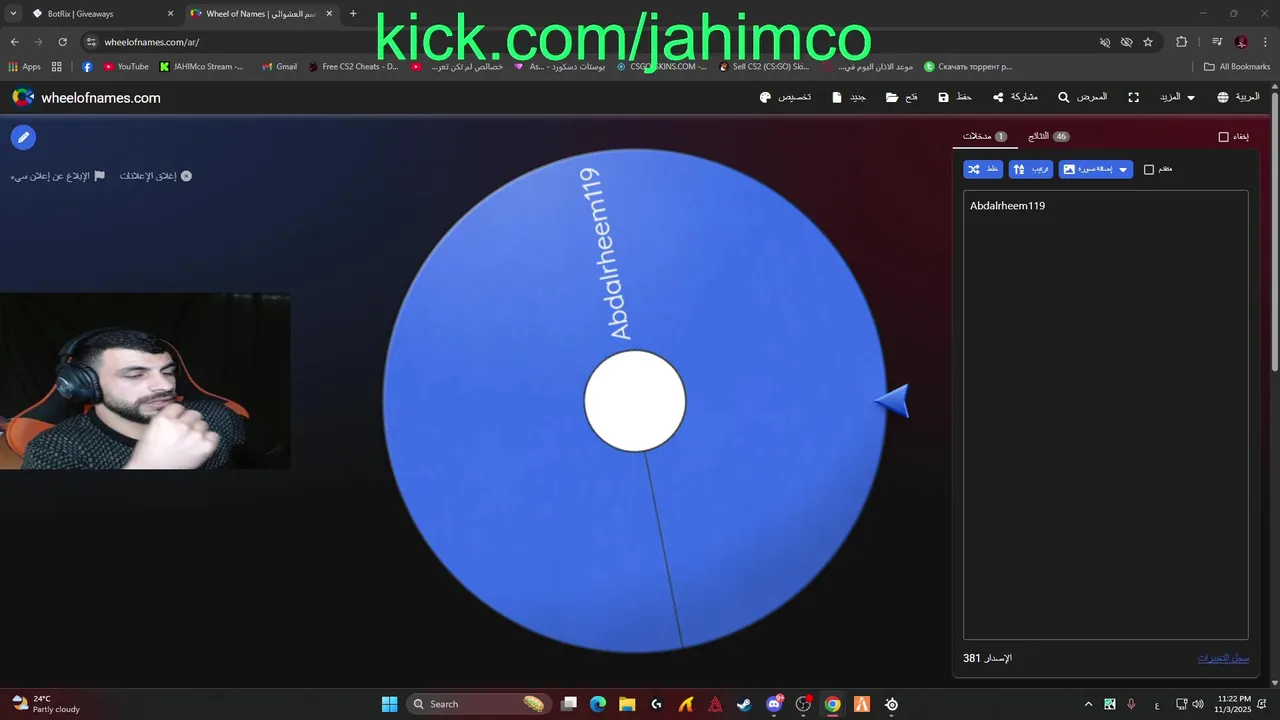Open the weather widget showing 24°C
The width and height of the screenshot is (1280, 720).
pyautogui.click(x=45, y=704)
